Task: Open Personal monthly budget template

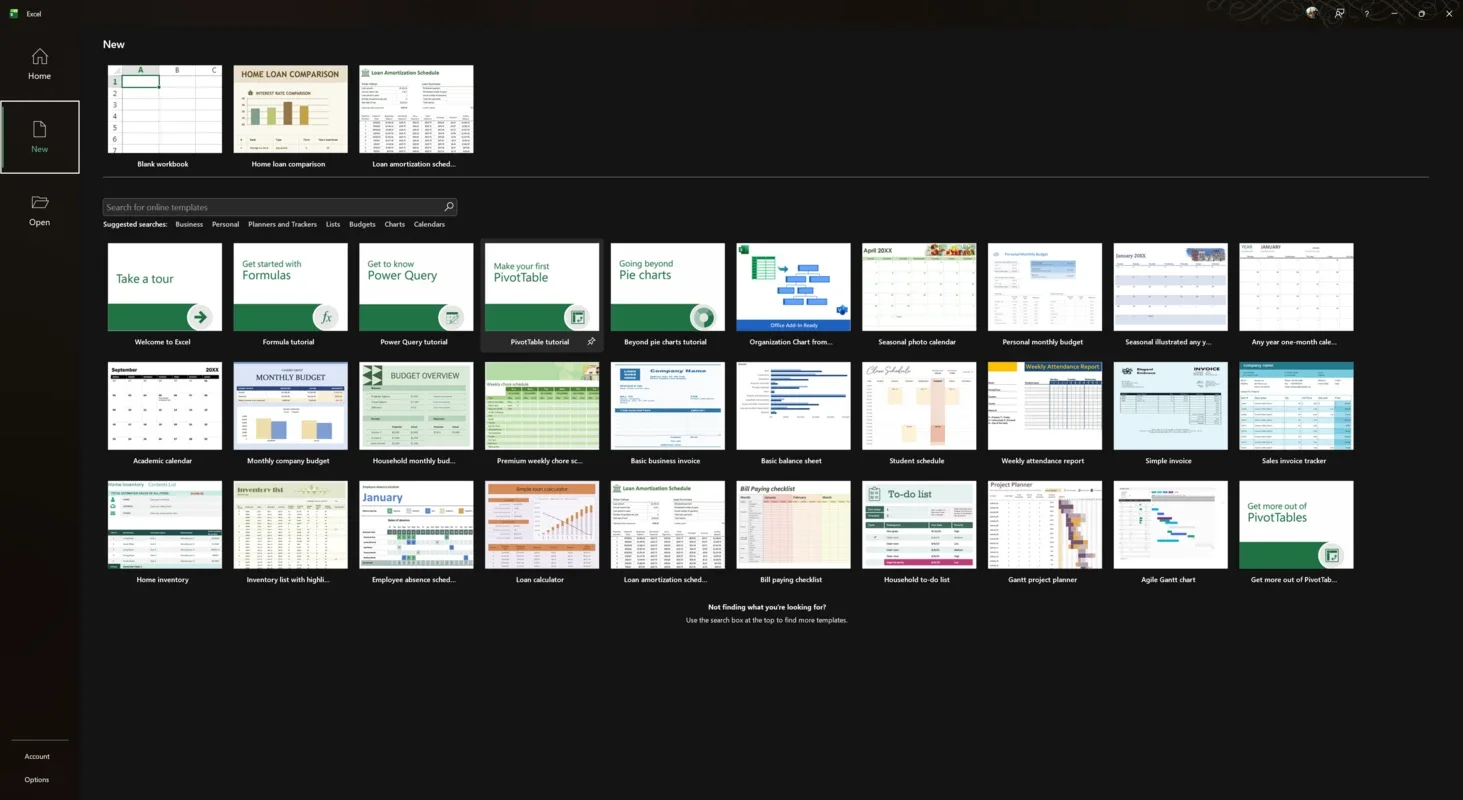Action: click(1045, 296)
